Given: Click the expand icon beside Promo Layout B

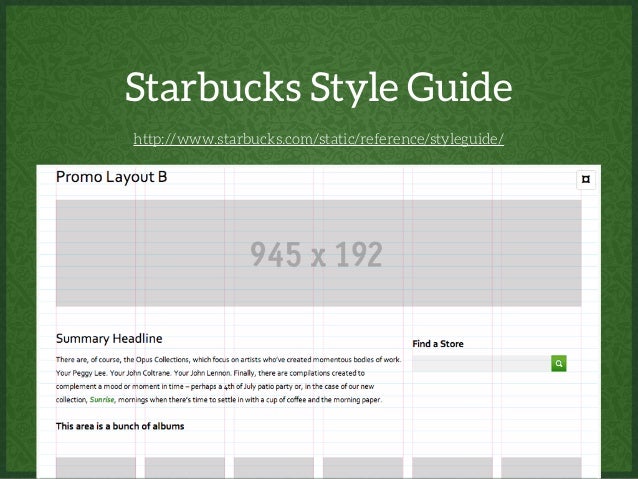Looking at the screenshot, I should [x=586, y=179].
